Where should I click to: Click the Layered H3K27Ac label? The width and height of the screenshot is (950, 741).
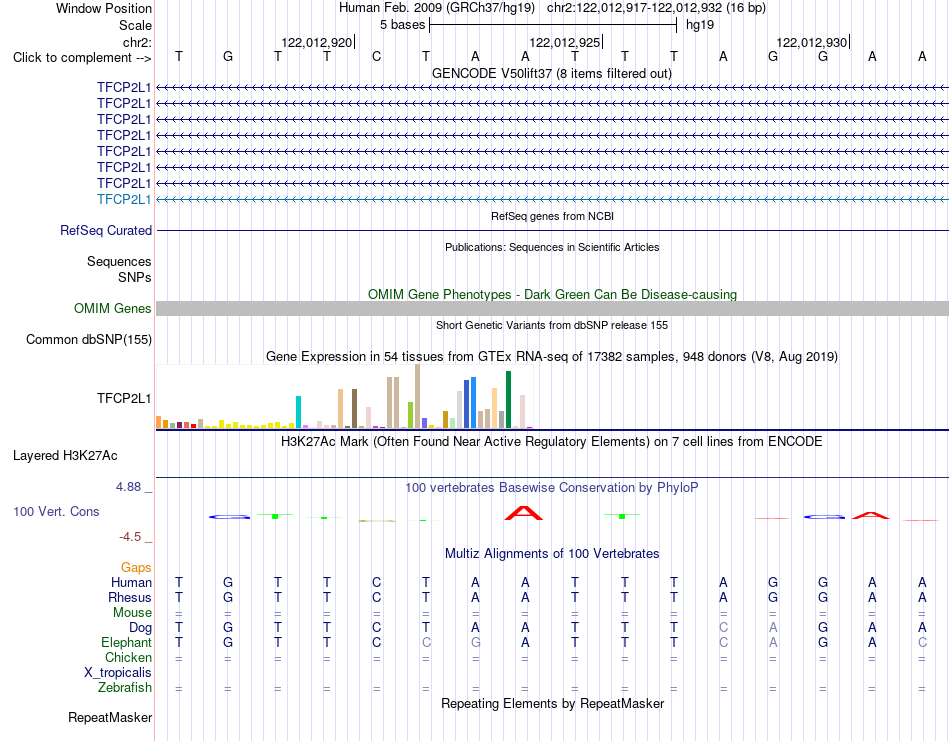[65, 456]
